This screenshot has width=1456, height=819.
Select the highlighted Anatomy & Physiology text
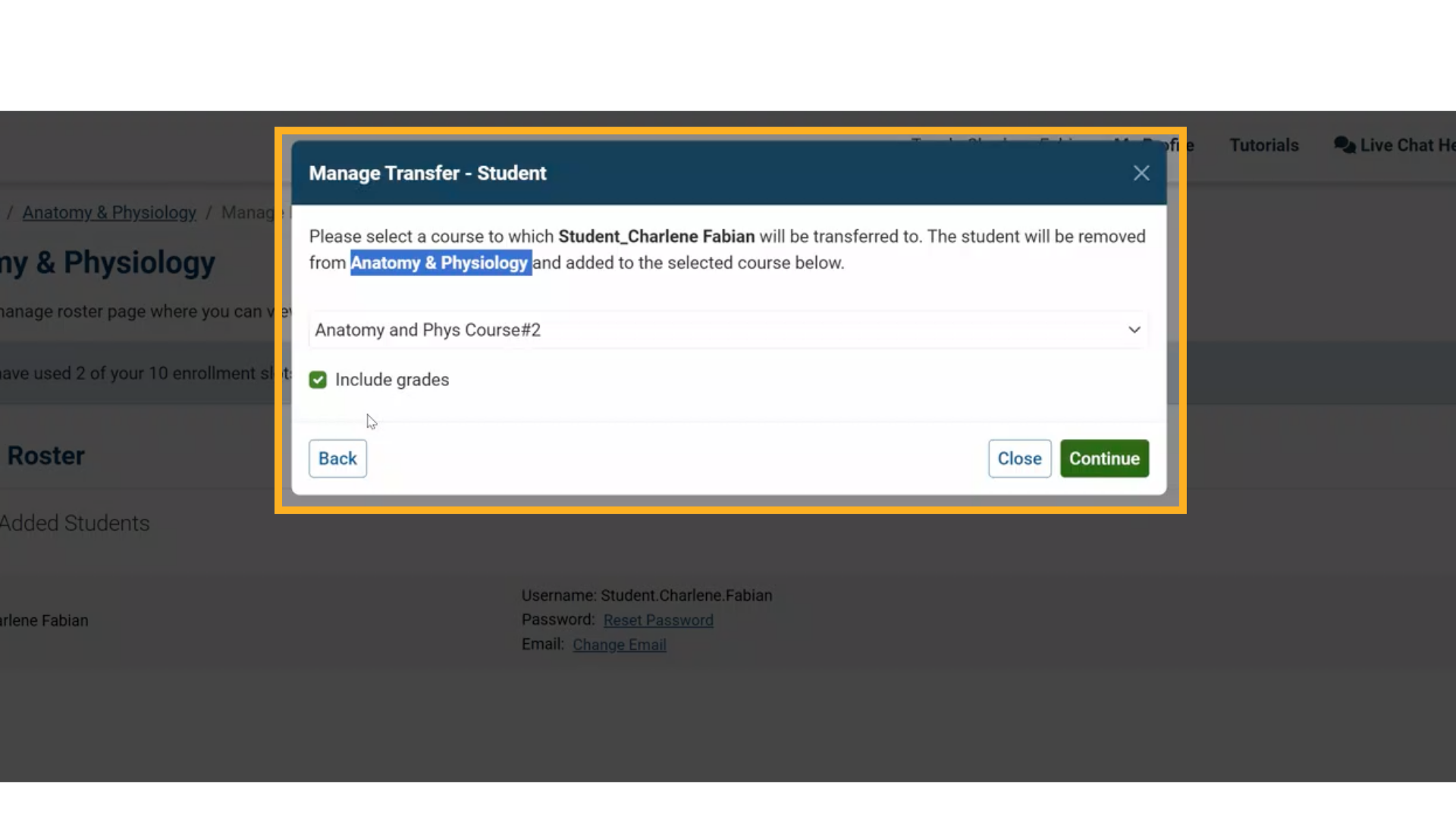(x=441, y=263)
